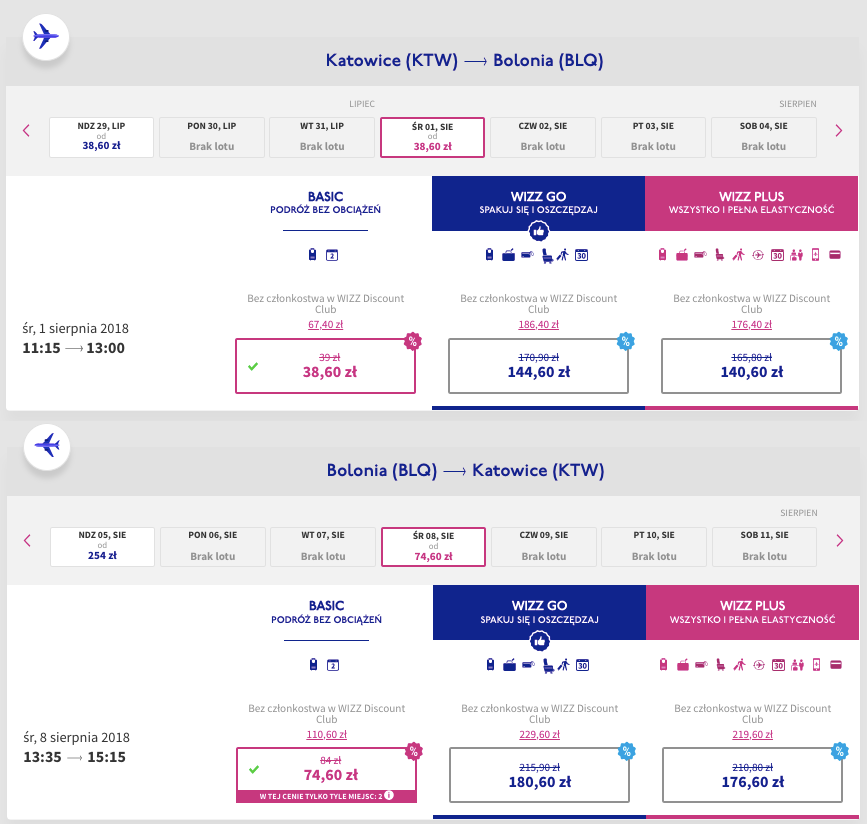
Task: Choose the NDZ 29, LIP date tab
Action: tap(101, 137)
